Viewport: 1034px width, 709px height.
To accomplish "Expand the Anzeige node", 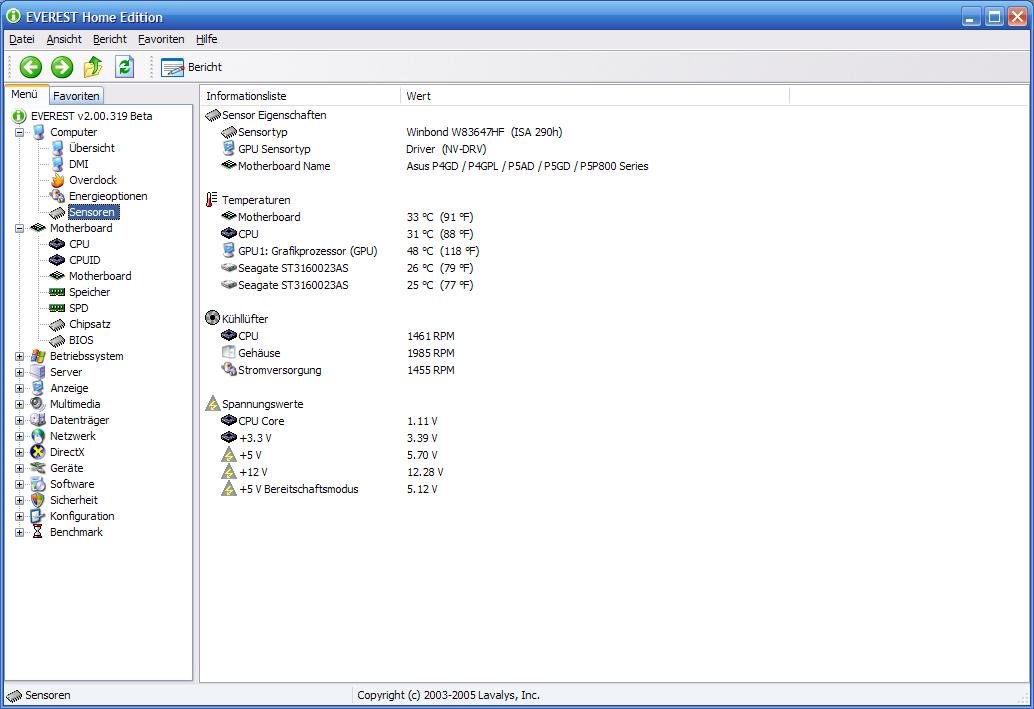I will point(19,388).
